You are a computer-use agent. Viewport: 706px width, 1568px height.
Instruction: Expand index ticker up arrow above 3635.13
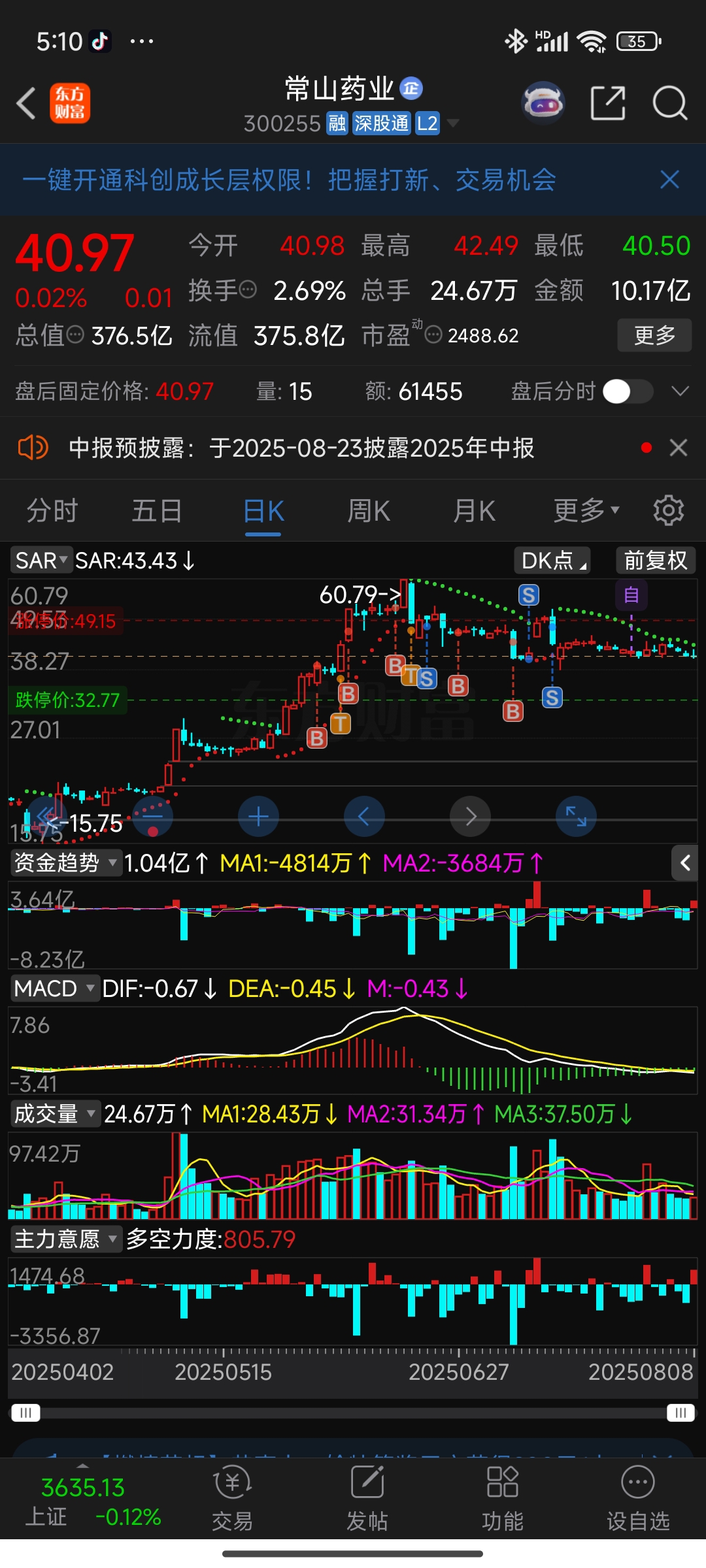(x=82, y=1465)
